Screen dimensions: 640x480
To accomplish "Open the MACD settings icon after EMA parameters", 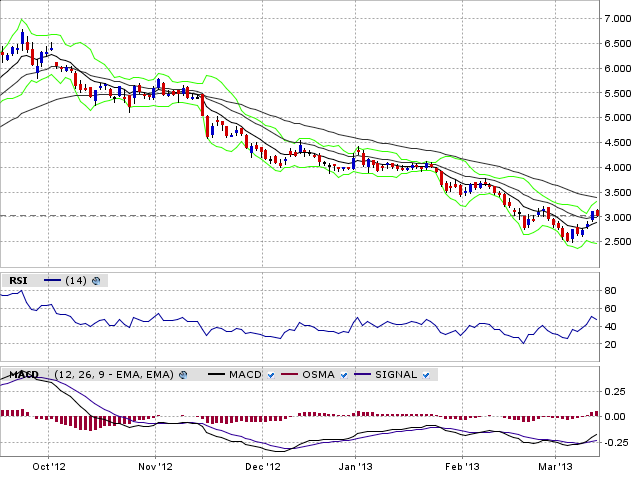I will [183, 375].
